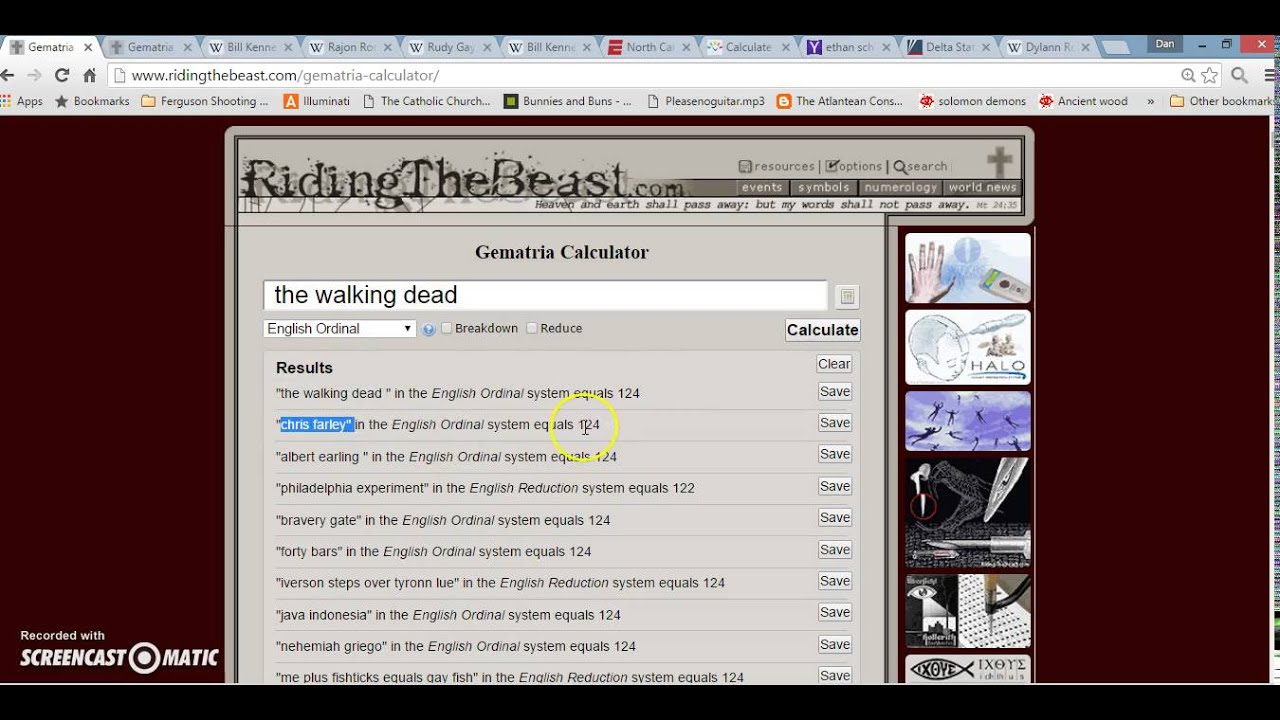Open the resources link in header
Screen dimensions: 1280x720
point(777,166)
